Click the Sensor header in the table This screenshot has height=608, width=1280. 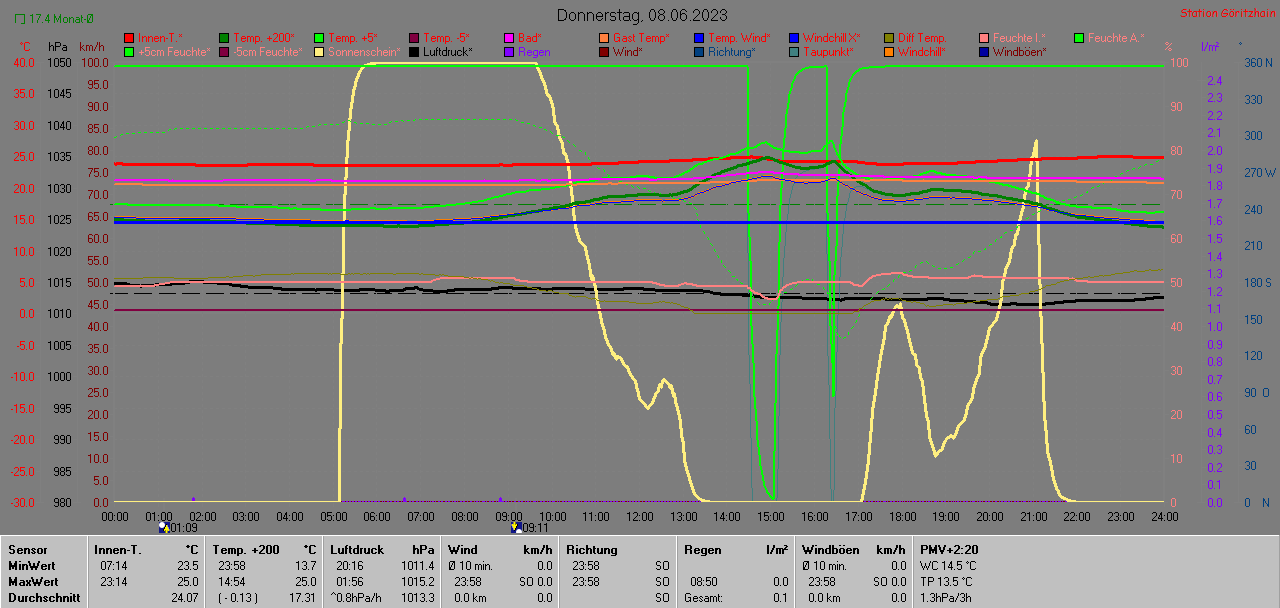[28, 550]
